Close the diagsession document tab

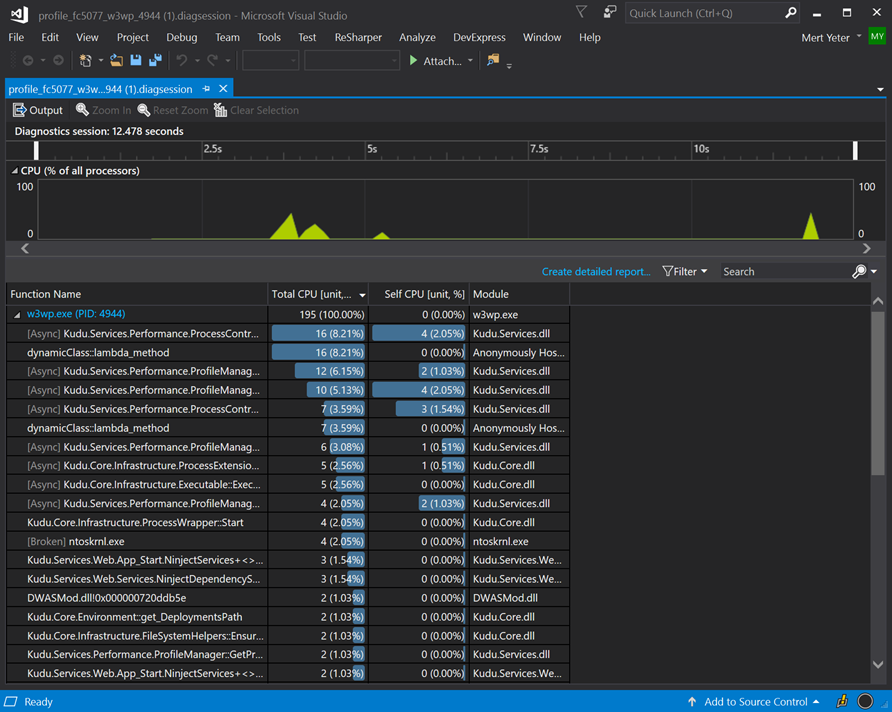tap(224, 89)
